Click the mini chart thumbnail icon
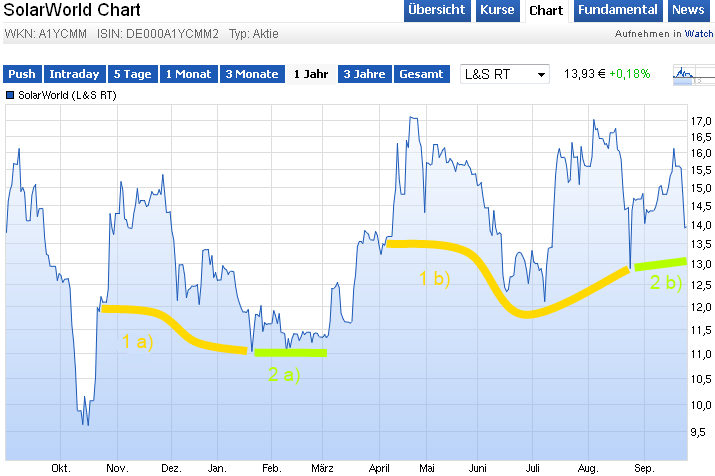Image resolution: width=715 pixels, height=476 pixels. (x=694, y=75)
